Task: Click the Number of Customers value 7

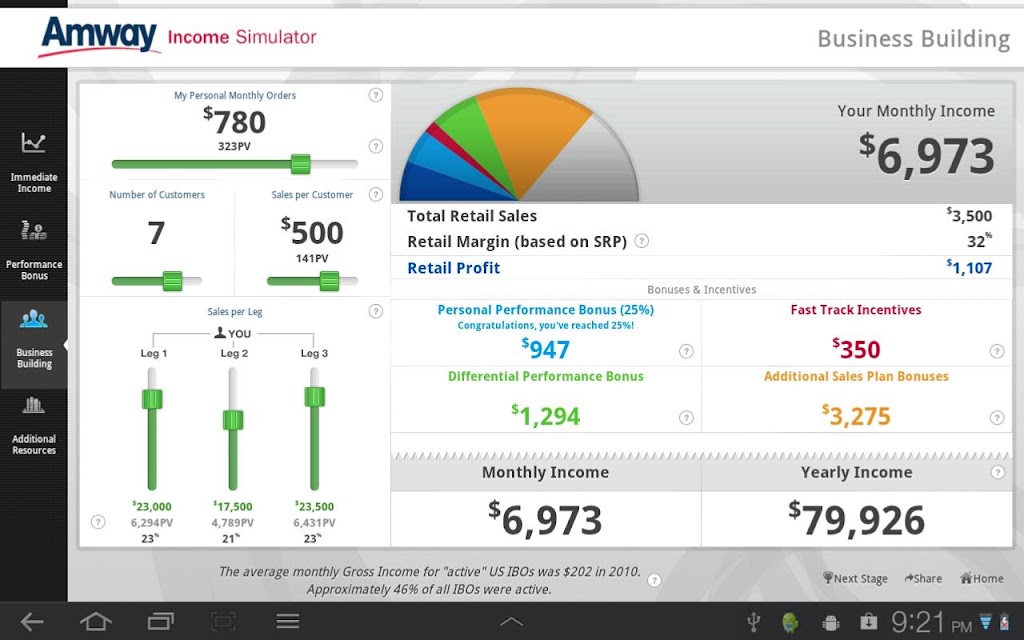Action: [156, 233]
